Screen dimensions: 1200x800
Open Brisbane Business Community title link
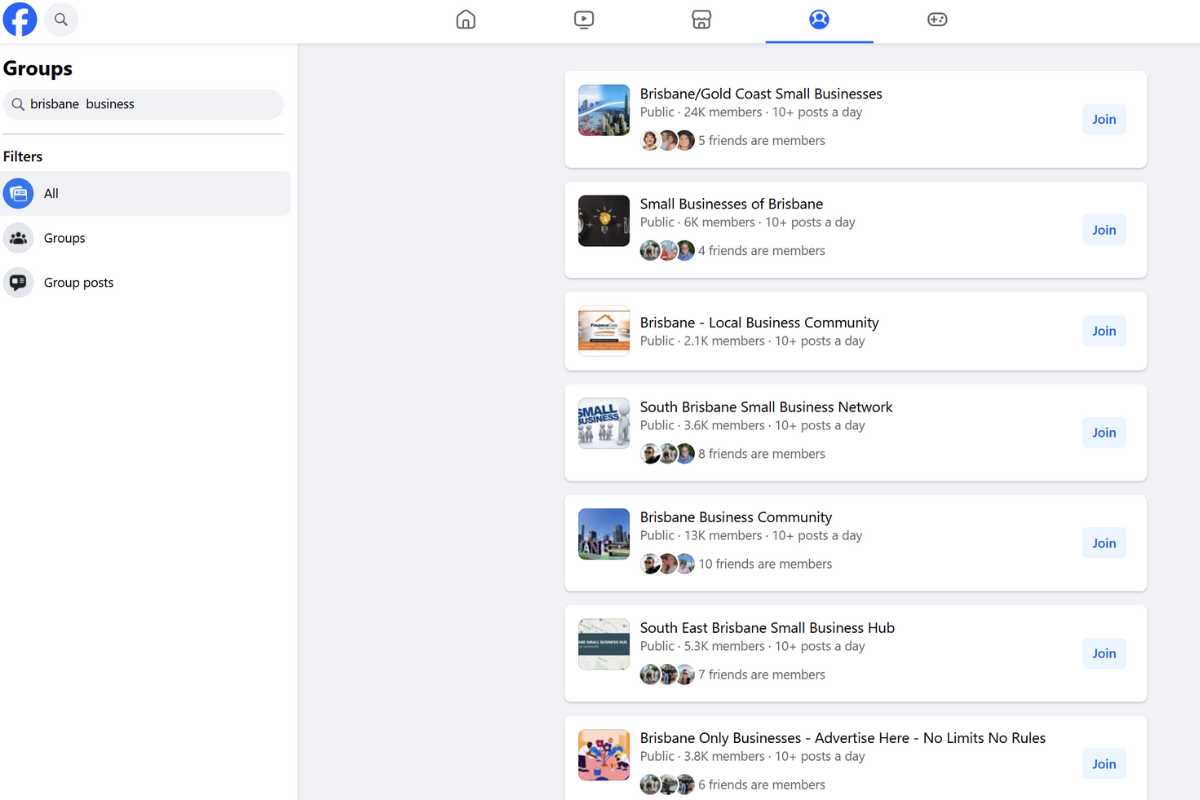[x=736, y=517]
